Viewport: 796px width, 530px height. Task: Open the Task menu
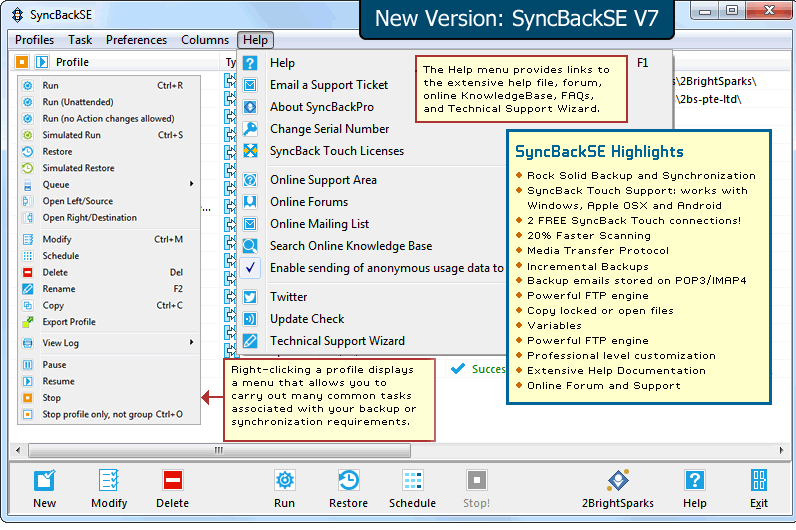pos(80,40)
